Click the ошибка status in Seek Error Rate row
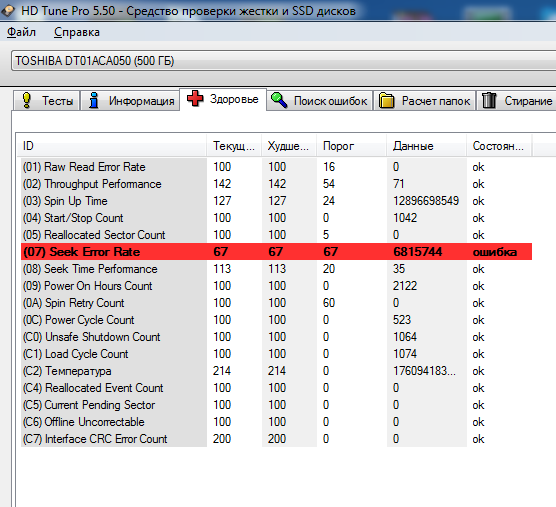The height and width of the screenshot is (507, 556). [495, 252]
